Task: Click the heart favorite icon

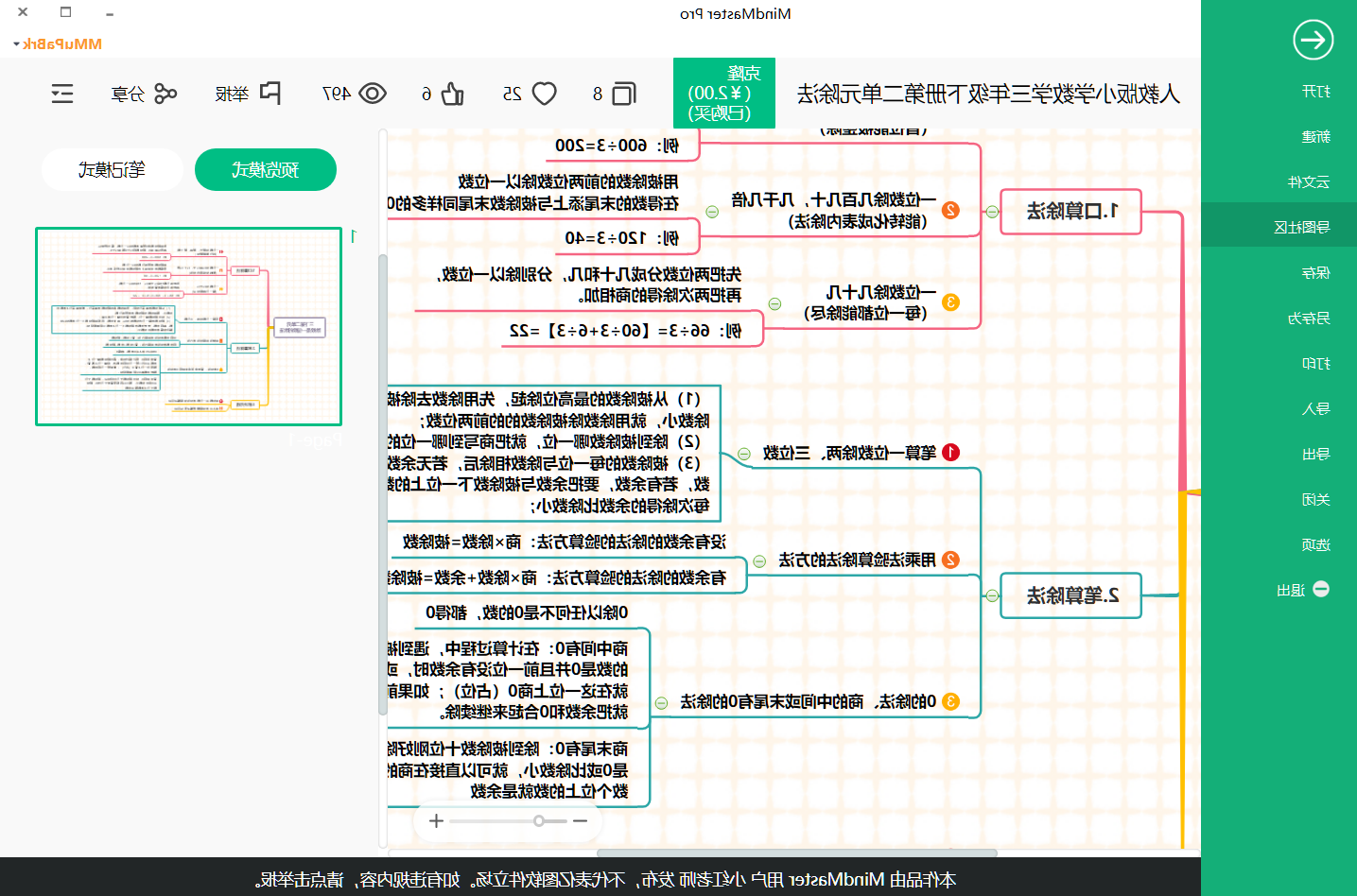Action: 545,93
